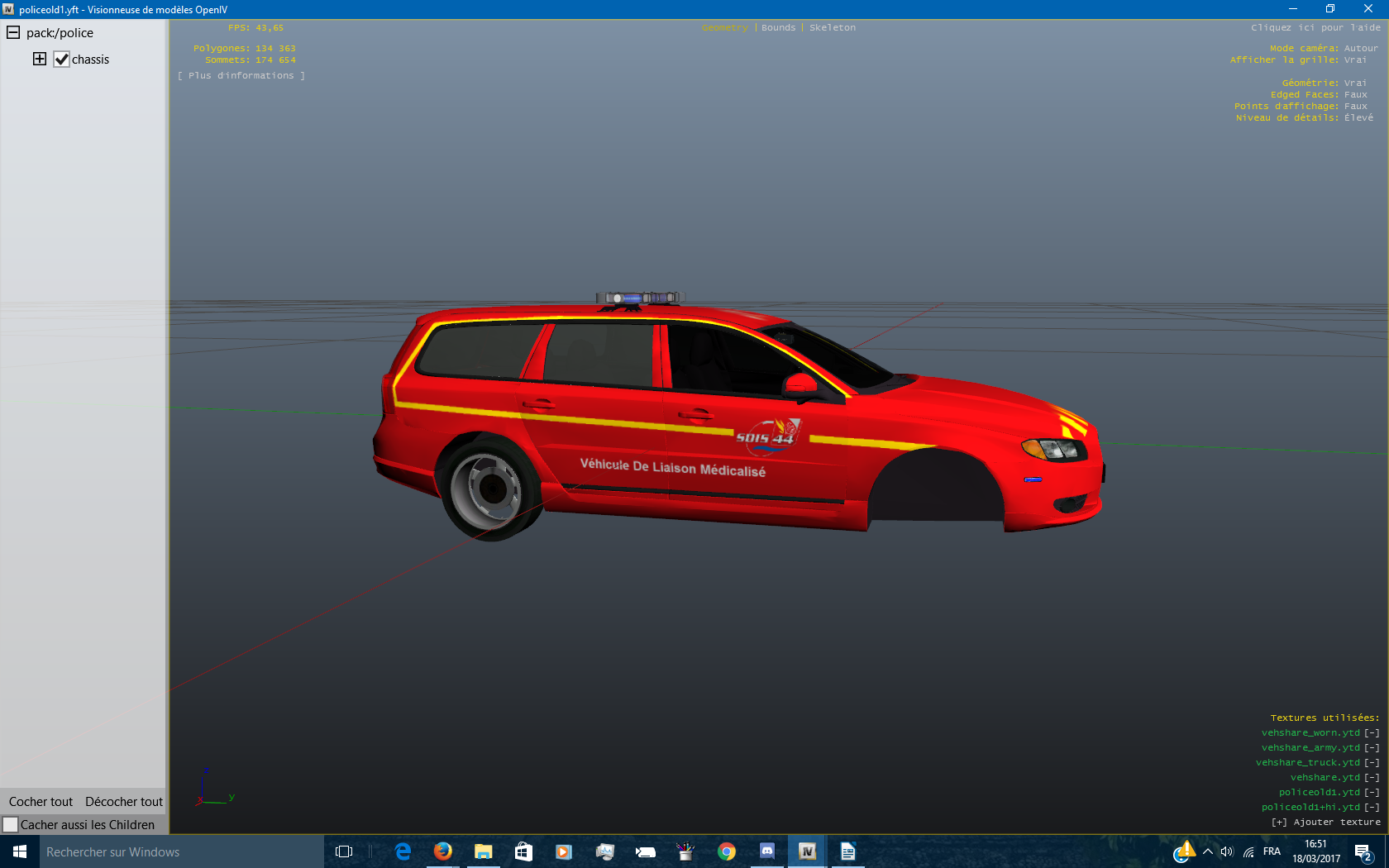Viewport: 1389px width, 868px height.
Task: Remove the policeold1+hi.ytd texture via [-]
Action: [x=1372, y=808]
